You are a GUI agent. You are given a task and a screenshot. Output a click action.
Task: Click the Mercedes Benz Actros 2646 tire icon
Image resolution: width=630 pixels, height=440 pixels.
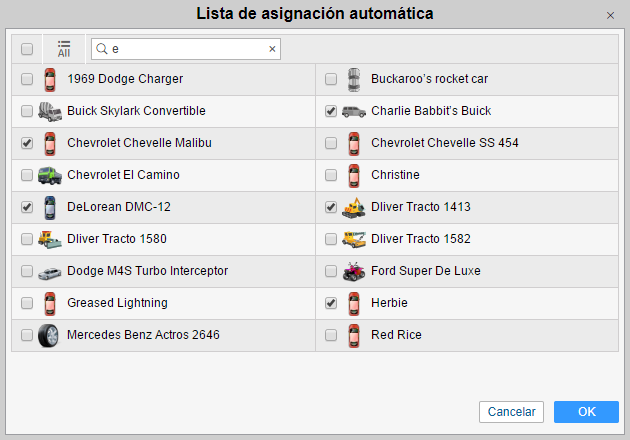[x=50, y=335]
